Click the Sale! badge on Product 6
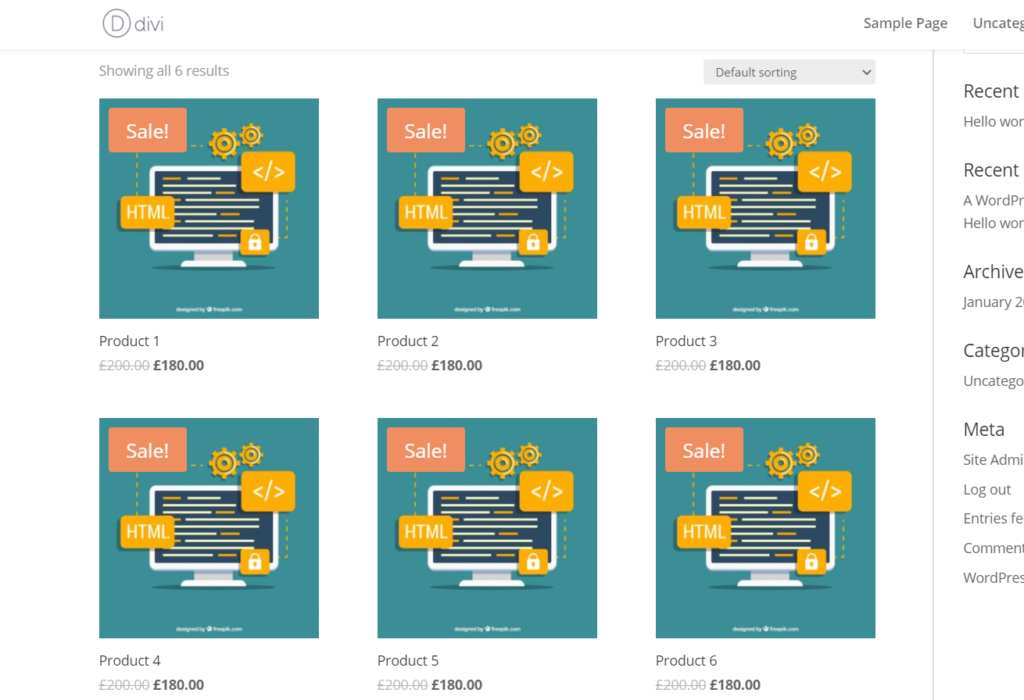Image resolution: width=1024 pixels, height=700 pixels. (704, 450)
